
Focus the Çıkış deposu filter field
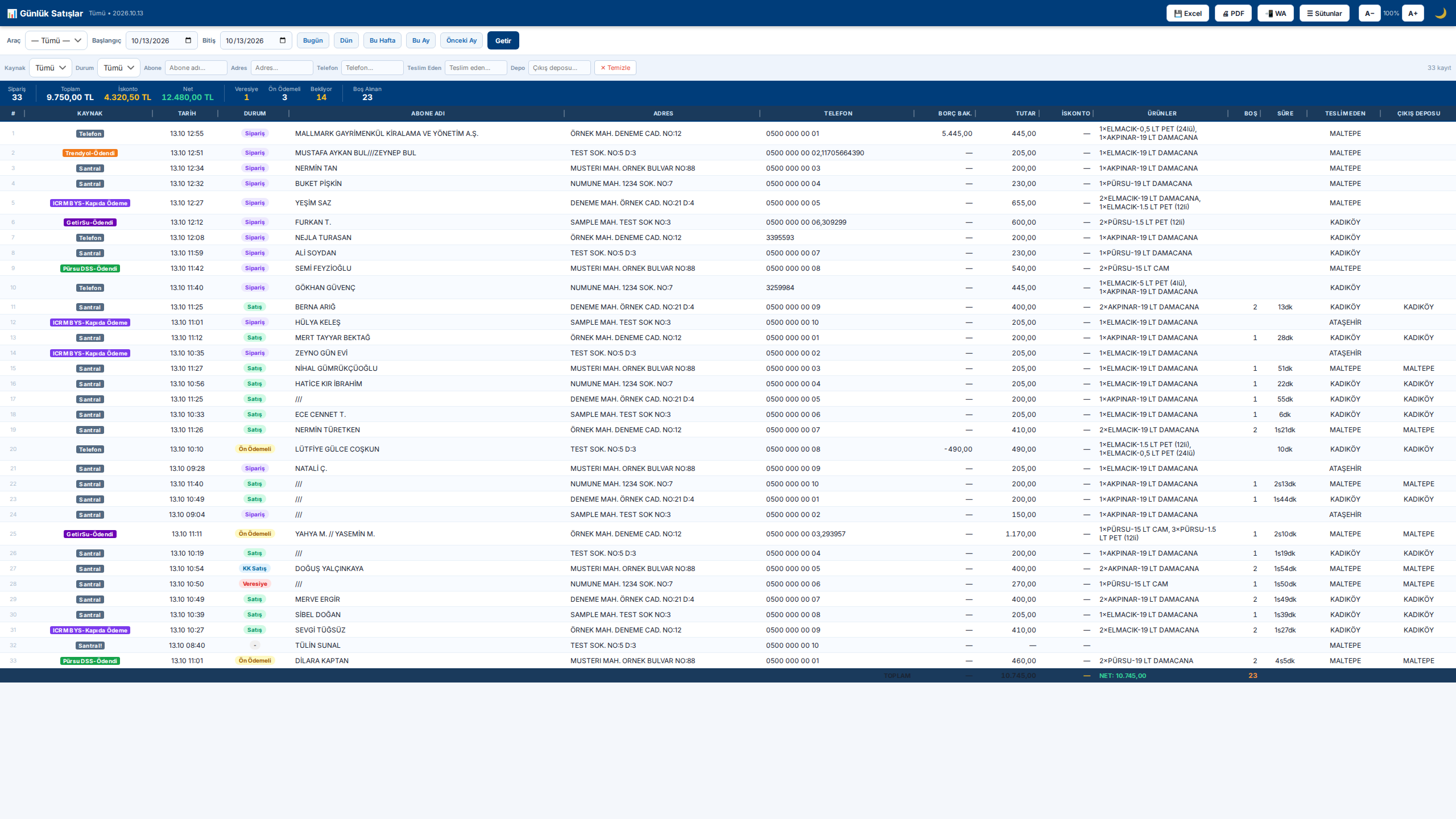560,68
